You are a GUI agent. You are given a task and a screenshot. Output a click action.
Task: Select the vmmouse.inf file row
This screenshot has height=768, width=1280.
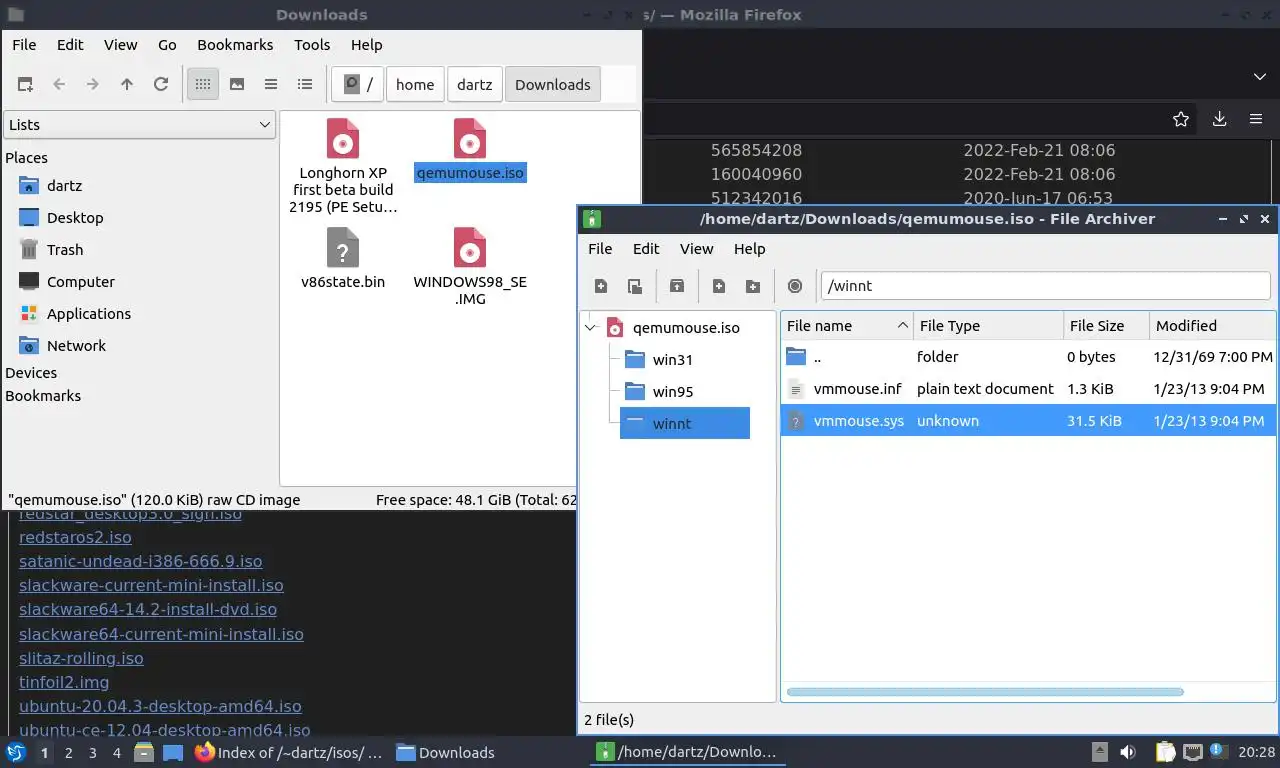[1028, 389]
